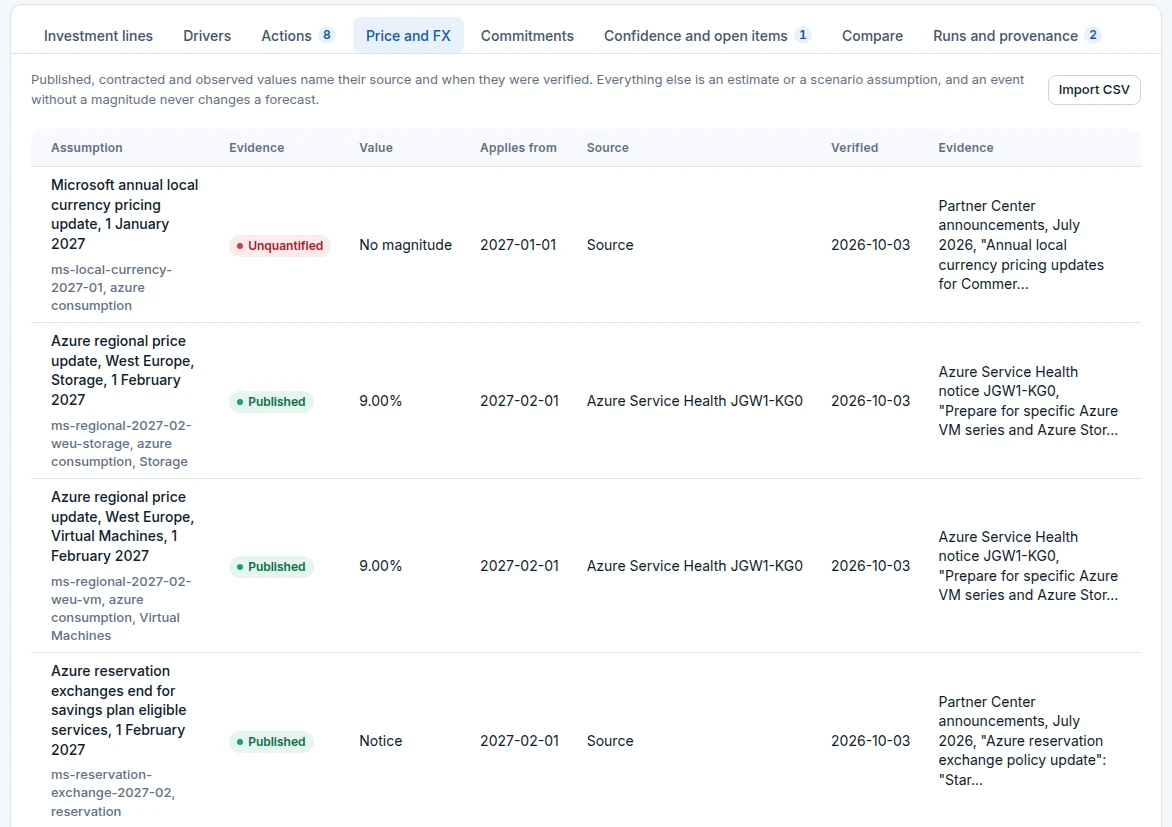Open Source link in reservation exchanges row

(610, 741)
